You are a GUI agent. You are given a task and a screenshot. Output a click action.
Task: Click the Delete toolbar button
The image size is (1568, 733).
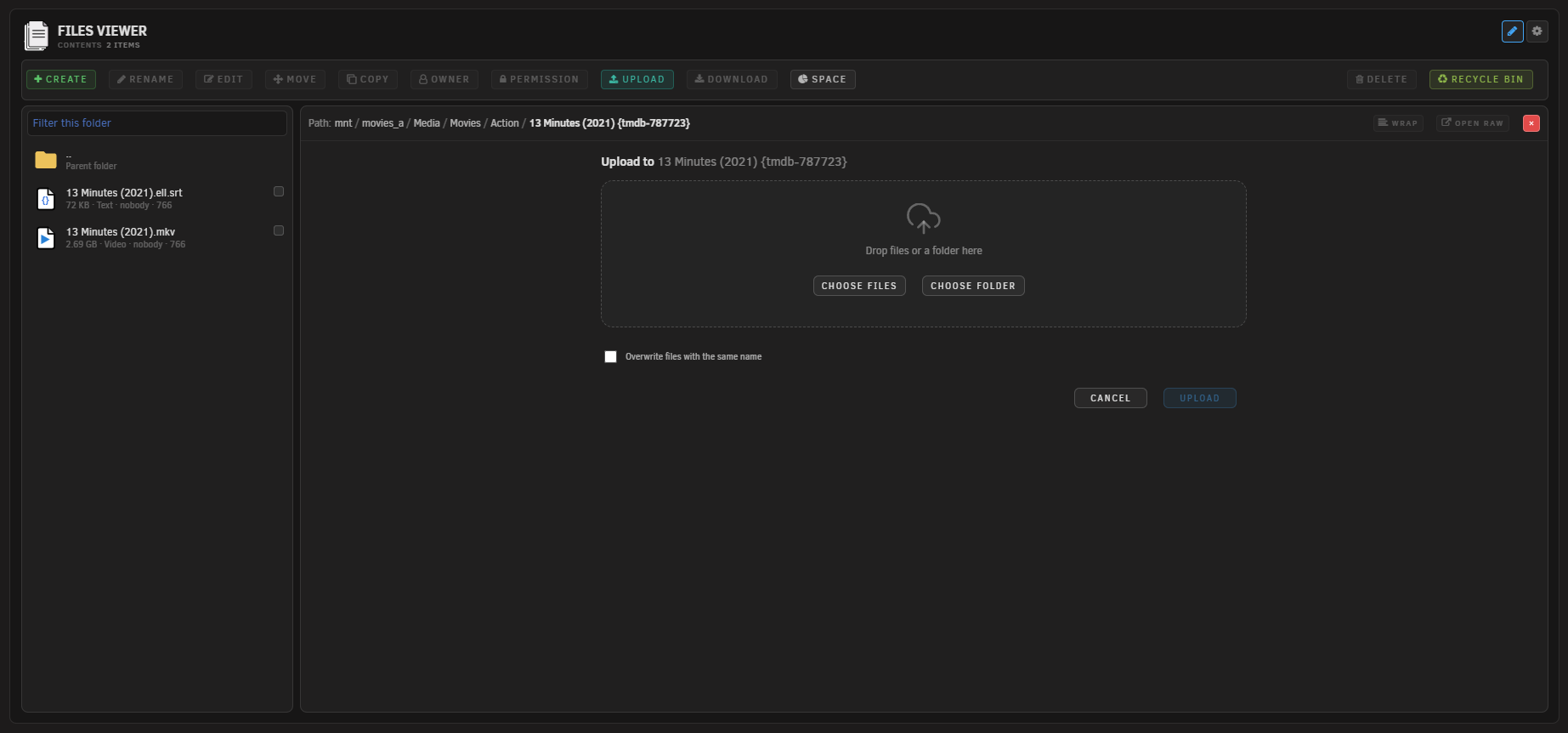click(1382, 79)
